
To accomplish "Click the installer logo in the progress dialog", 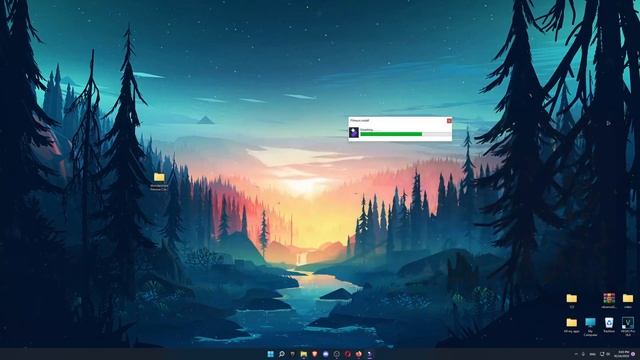I will tap(354, 133).
